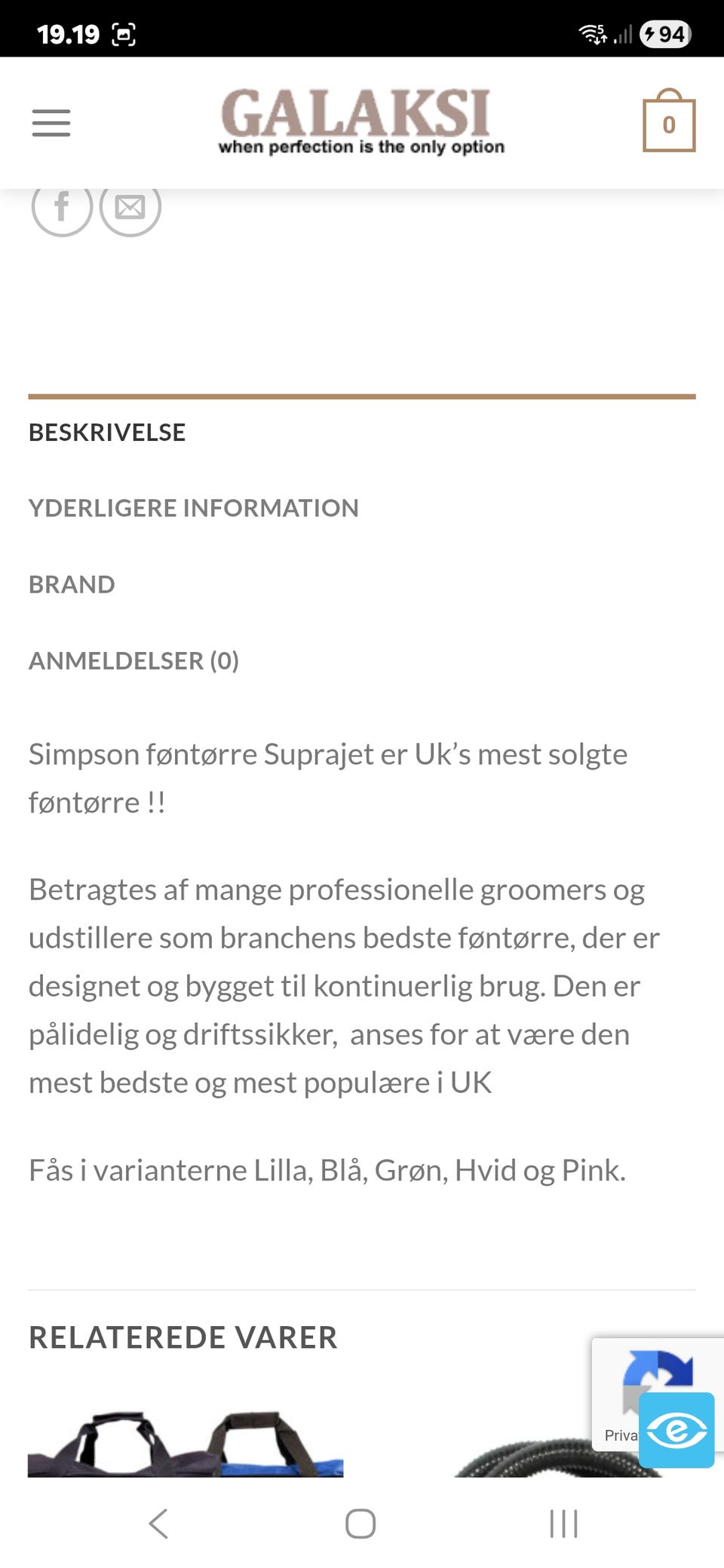The width and height of the screenshot is (724, 1568).
Task: Switch to the BESKRIVELSE tab
Action: pos(106,433)
